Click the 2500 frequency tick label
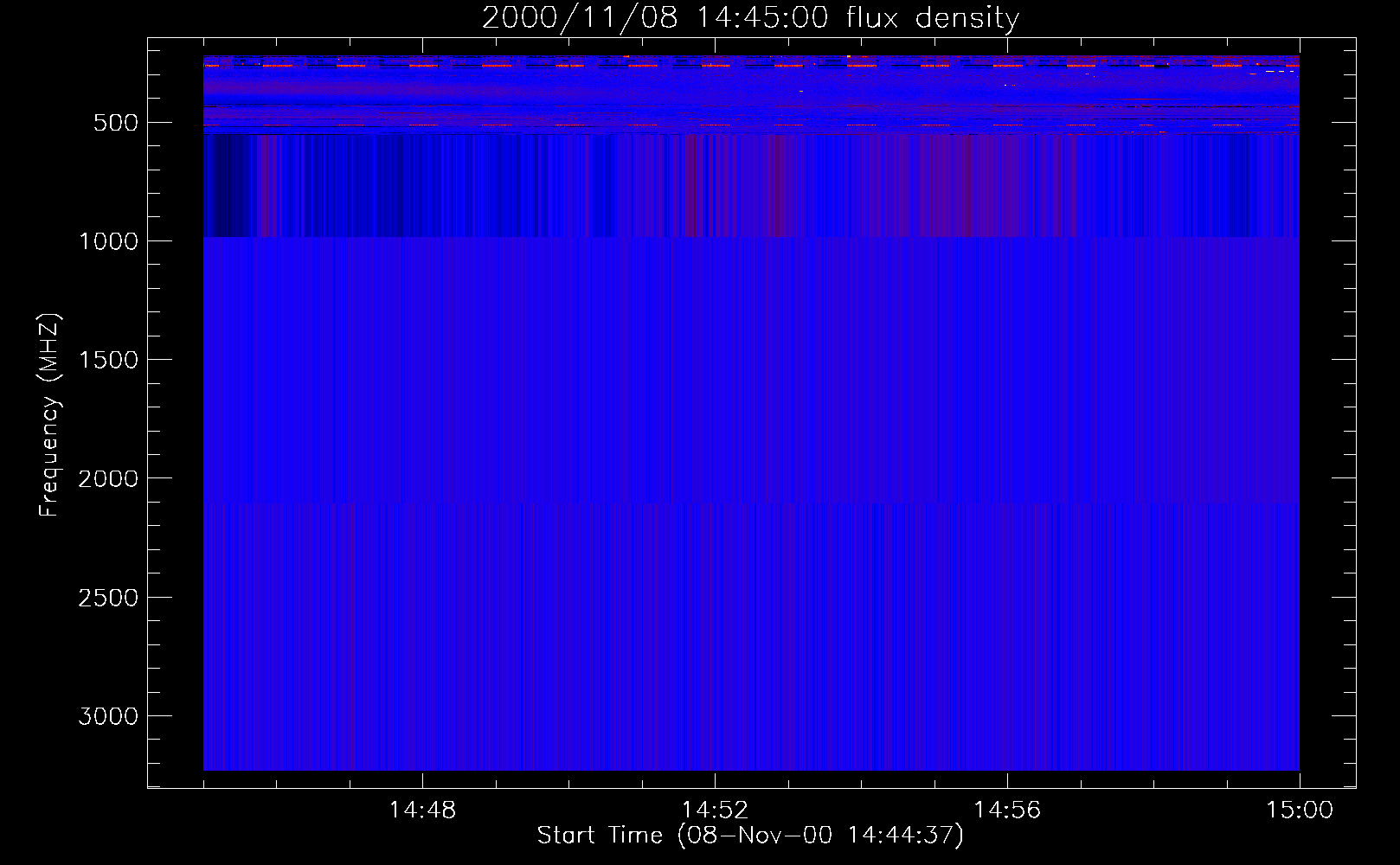Viewport: 1400px width, 865px height. point(108,598)
